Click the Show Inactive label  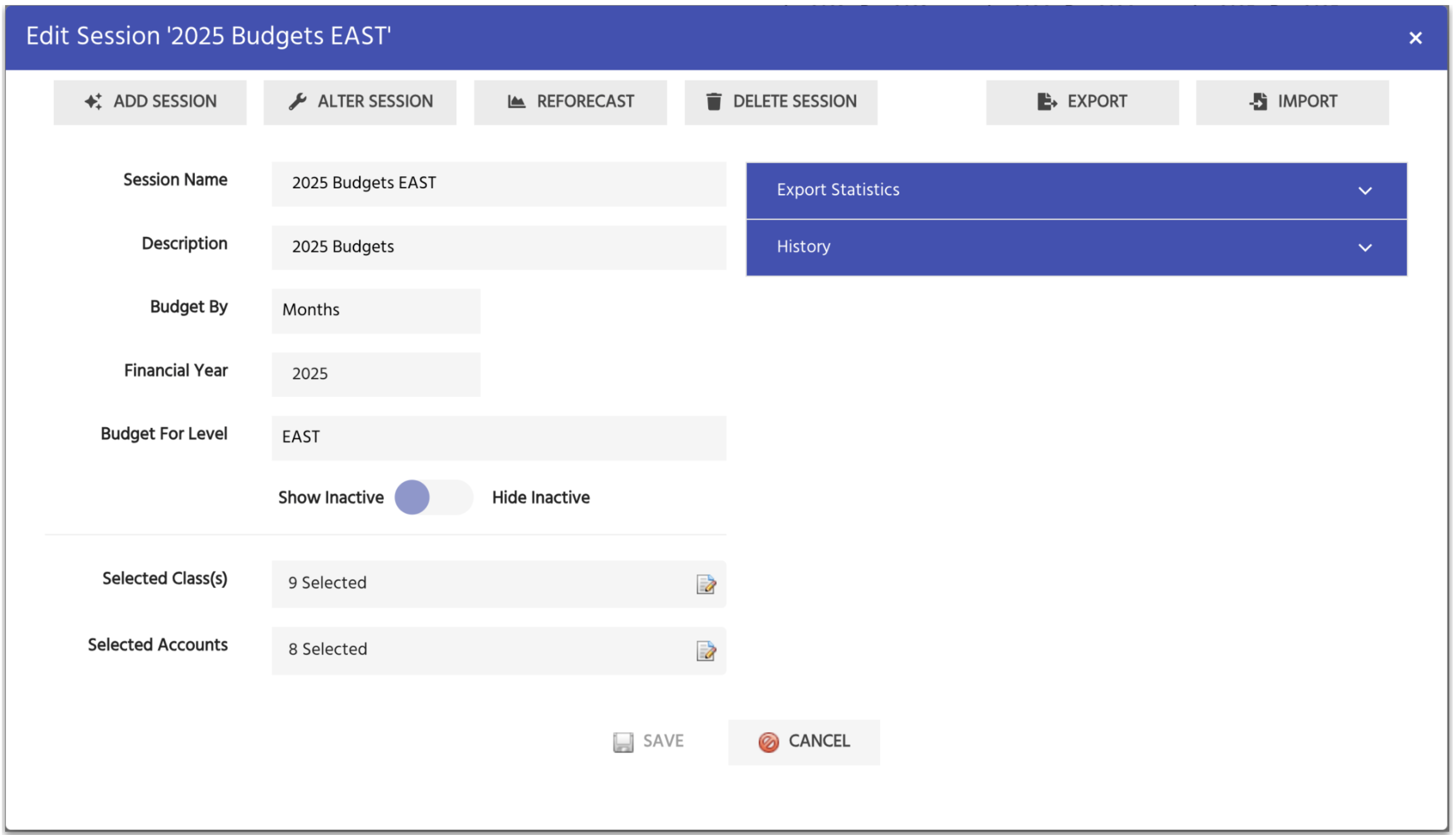click(331, 497)
